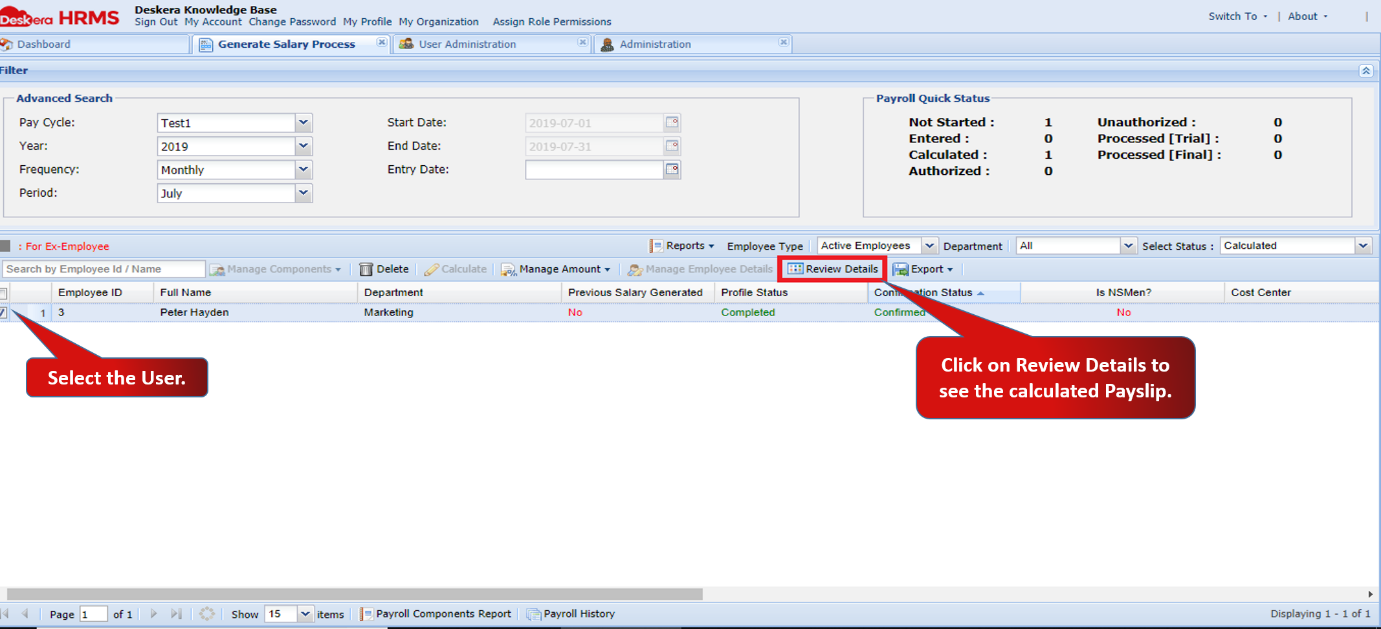1381x629 pixels.
Task: Click the My Account link
Action: pos(213,22)
